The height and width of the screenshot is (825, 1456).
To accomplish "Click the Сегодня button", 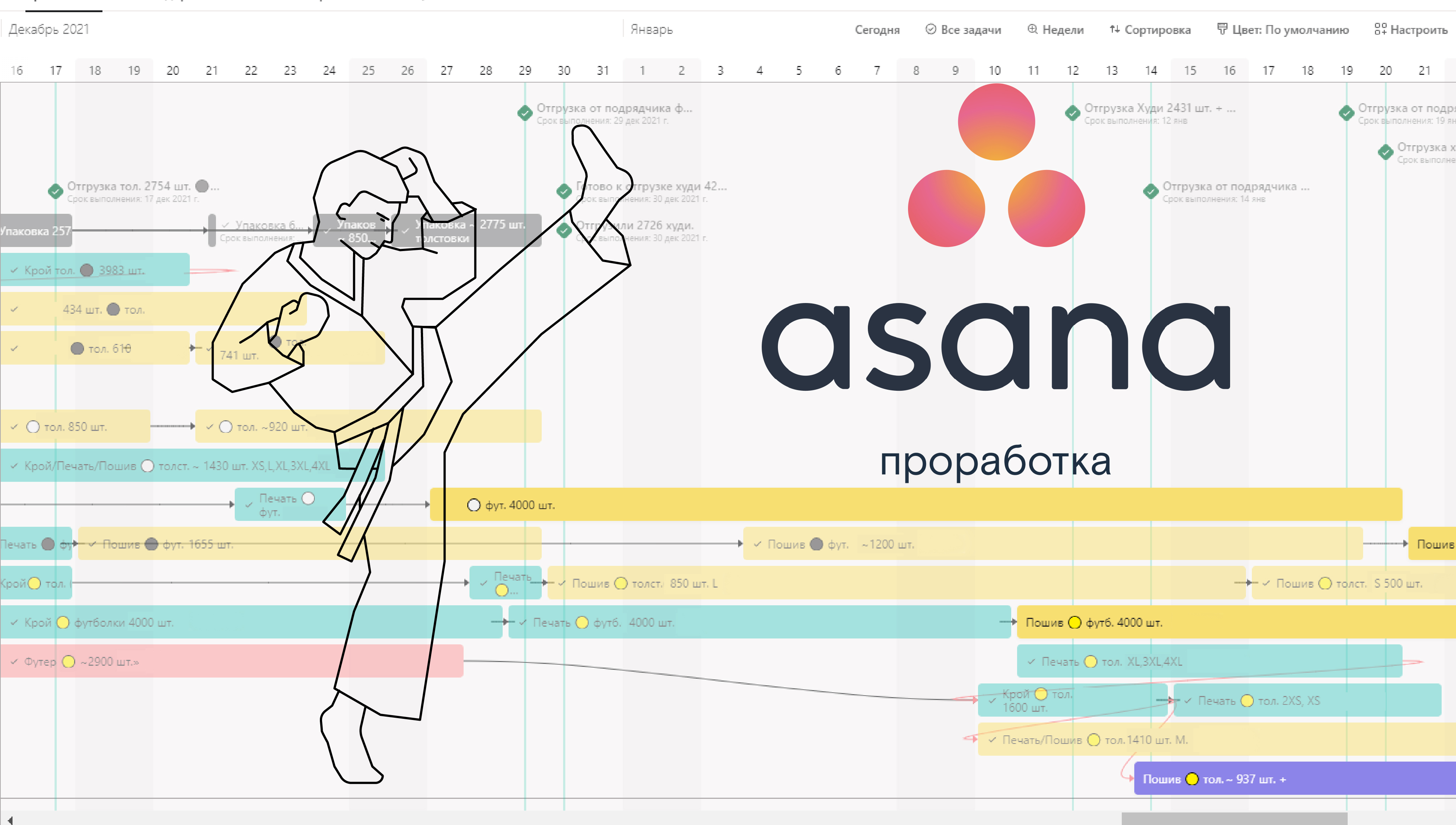I will (x=877, y=29).
